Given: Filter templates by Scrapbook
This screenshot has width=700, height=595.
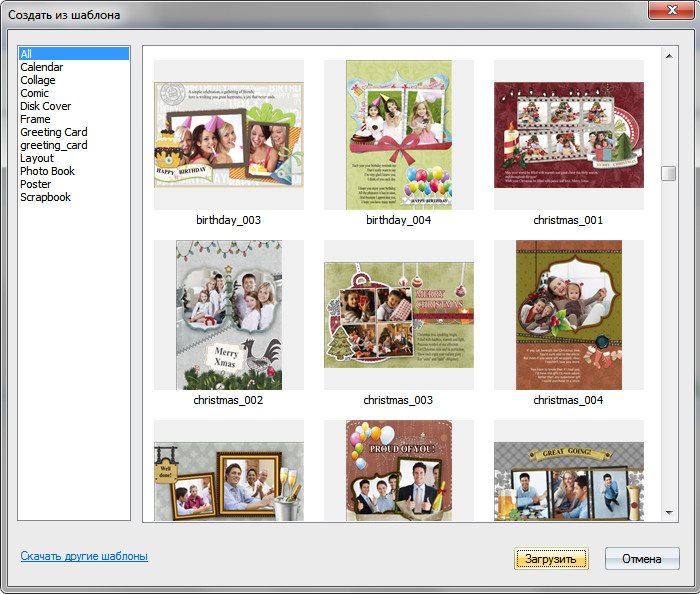Looking at the screenshot, I should pyautogui.click(x=46, y=197).
